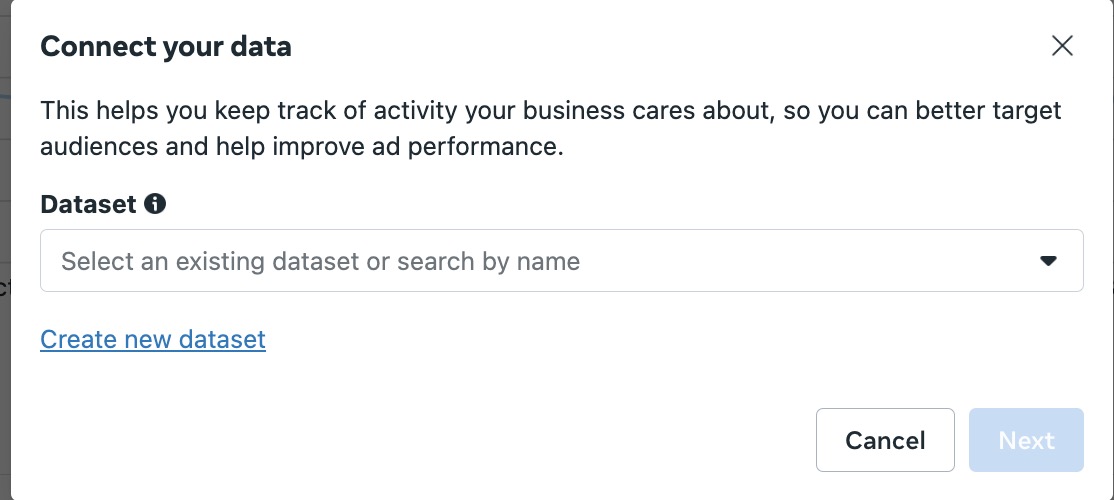Click the description paragraph about ad performance
Viewport: 1114px width, 500px height.
click(x=551, y=129)
